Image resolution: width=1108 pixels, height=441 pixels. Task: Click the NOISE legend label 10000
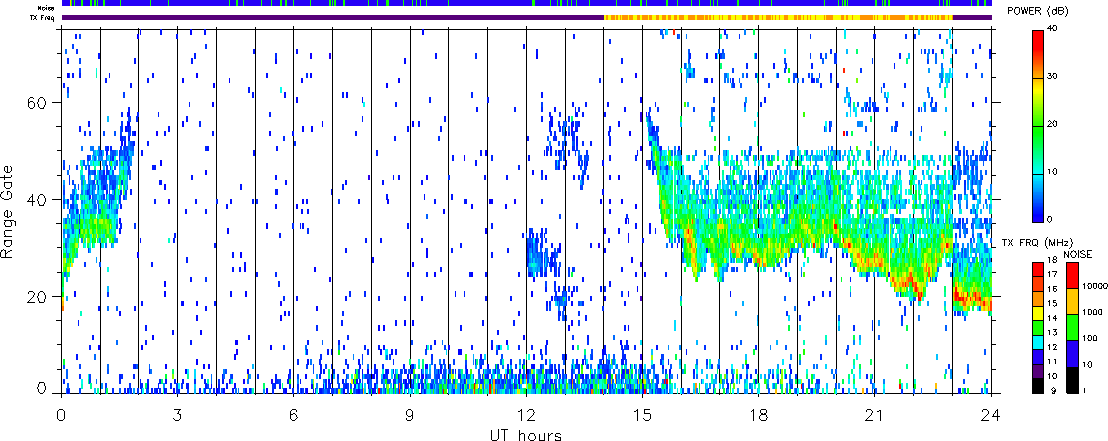[1095, 286]
